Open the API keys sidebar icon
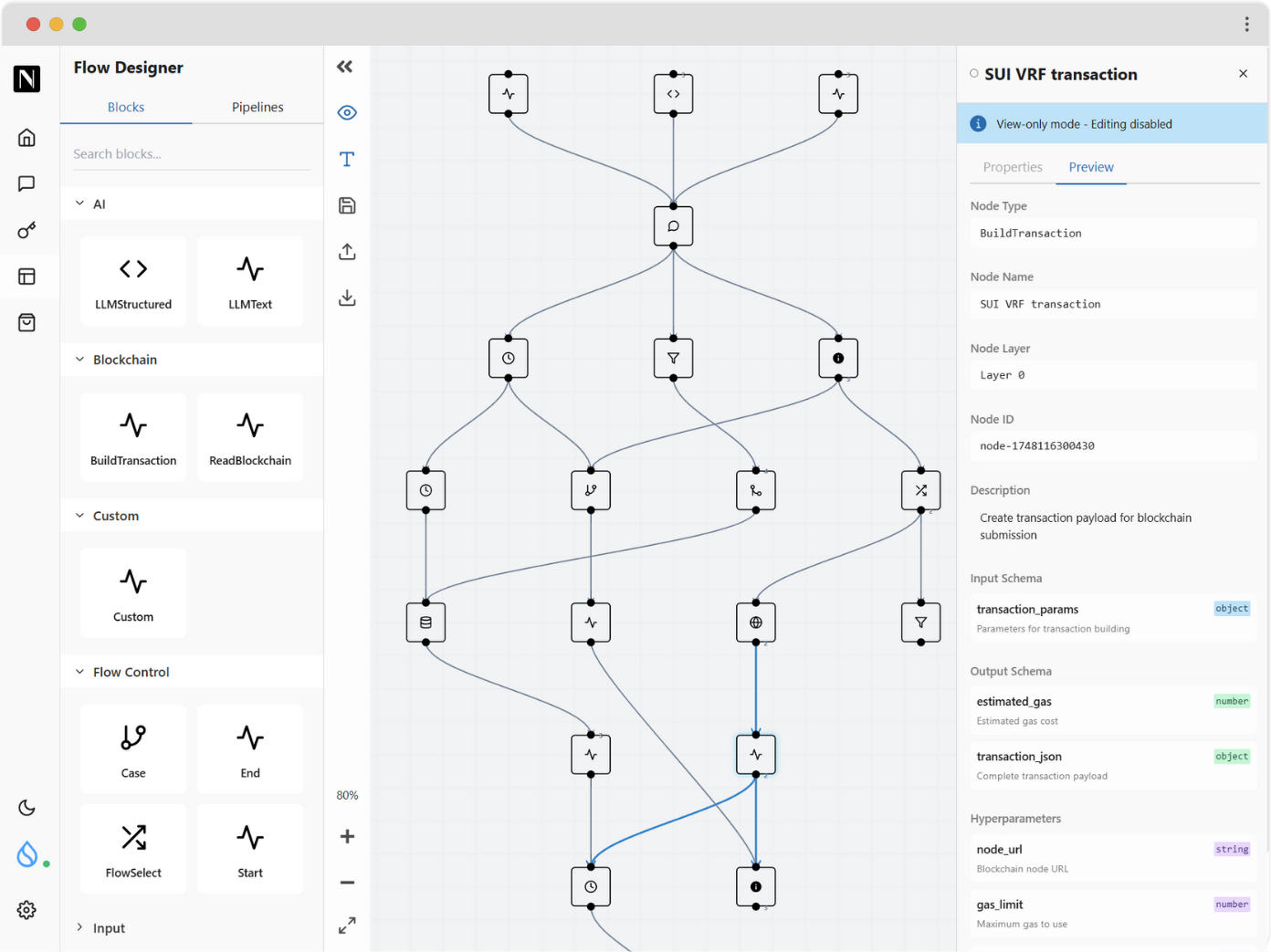The image size is (1271, 952). (x=26, y=230)
